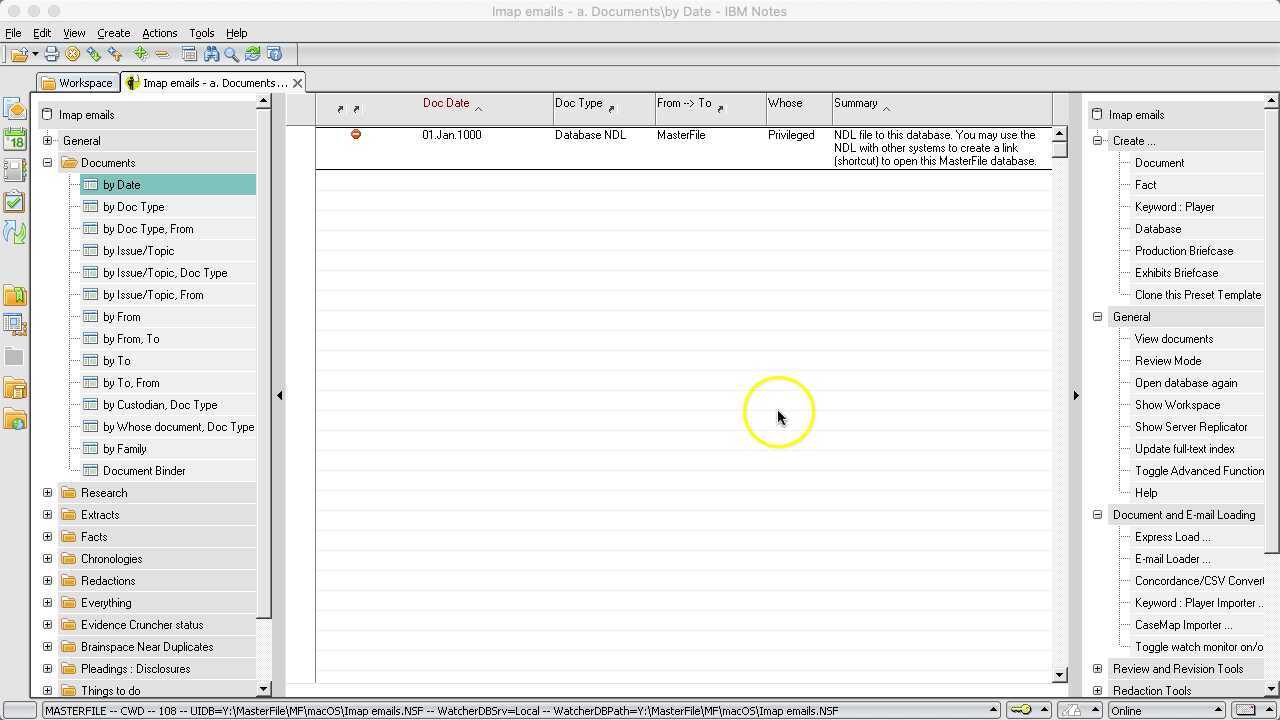Open the Online location dropdown in status bar
Image resolution: width=1280 pixels, height=720 pixels.
click(x=1166, y=710)
